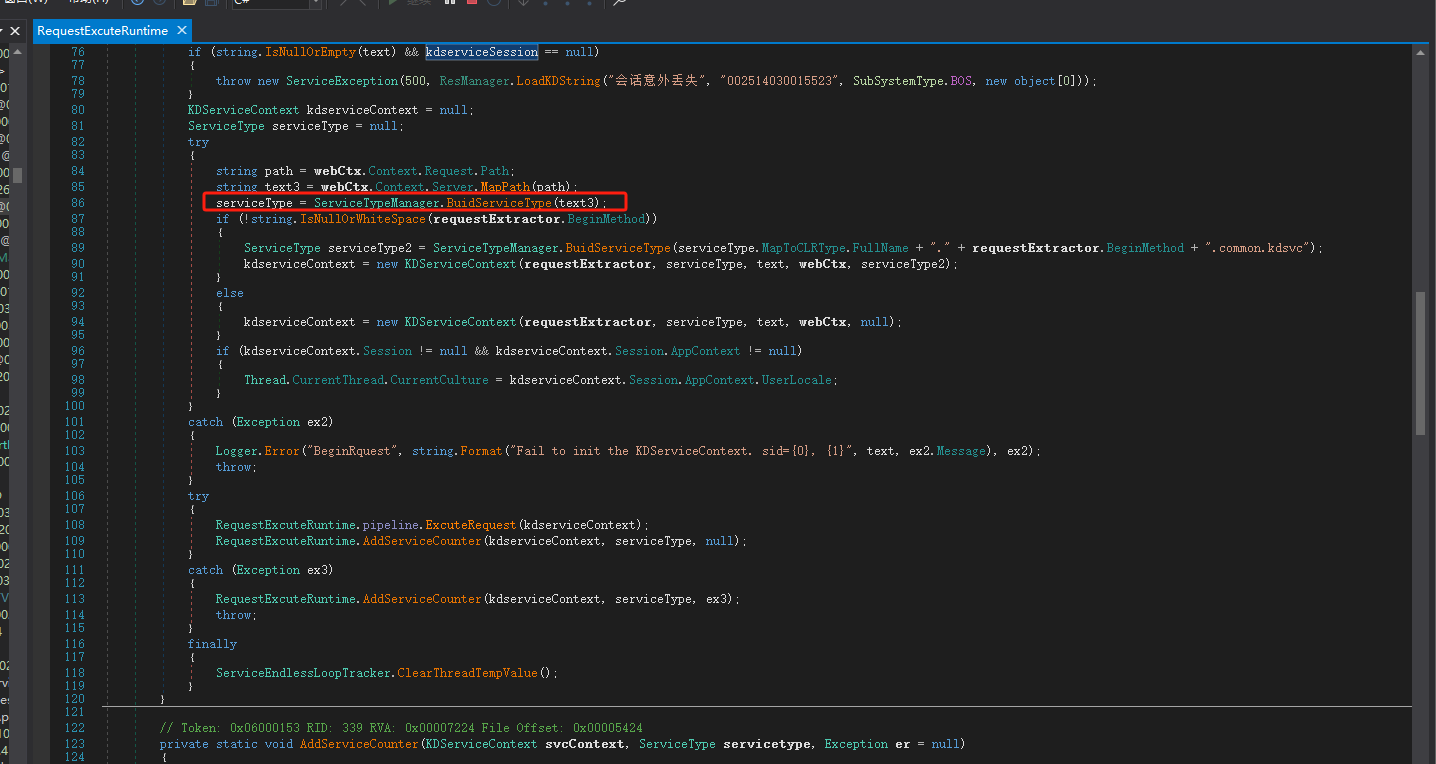Close the left assembly panel
1436x764 pixels.
[x=15, y=31]
